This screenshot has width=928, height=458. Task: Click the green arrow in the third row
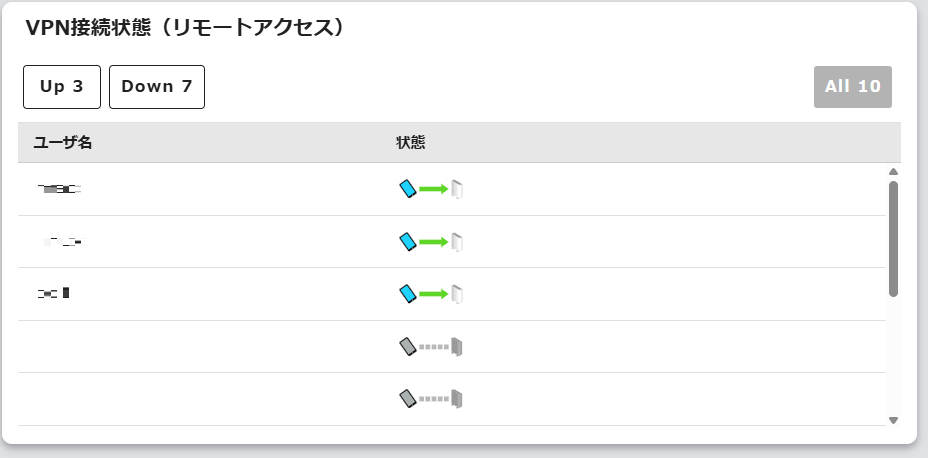(x=433, y=294)
